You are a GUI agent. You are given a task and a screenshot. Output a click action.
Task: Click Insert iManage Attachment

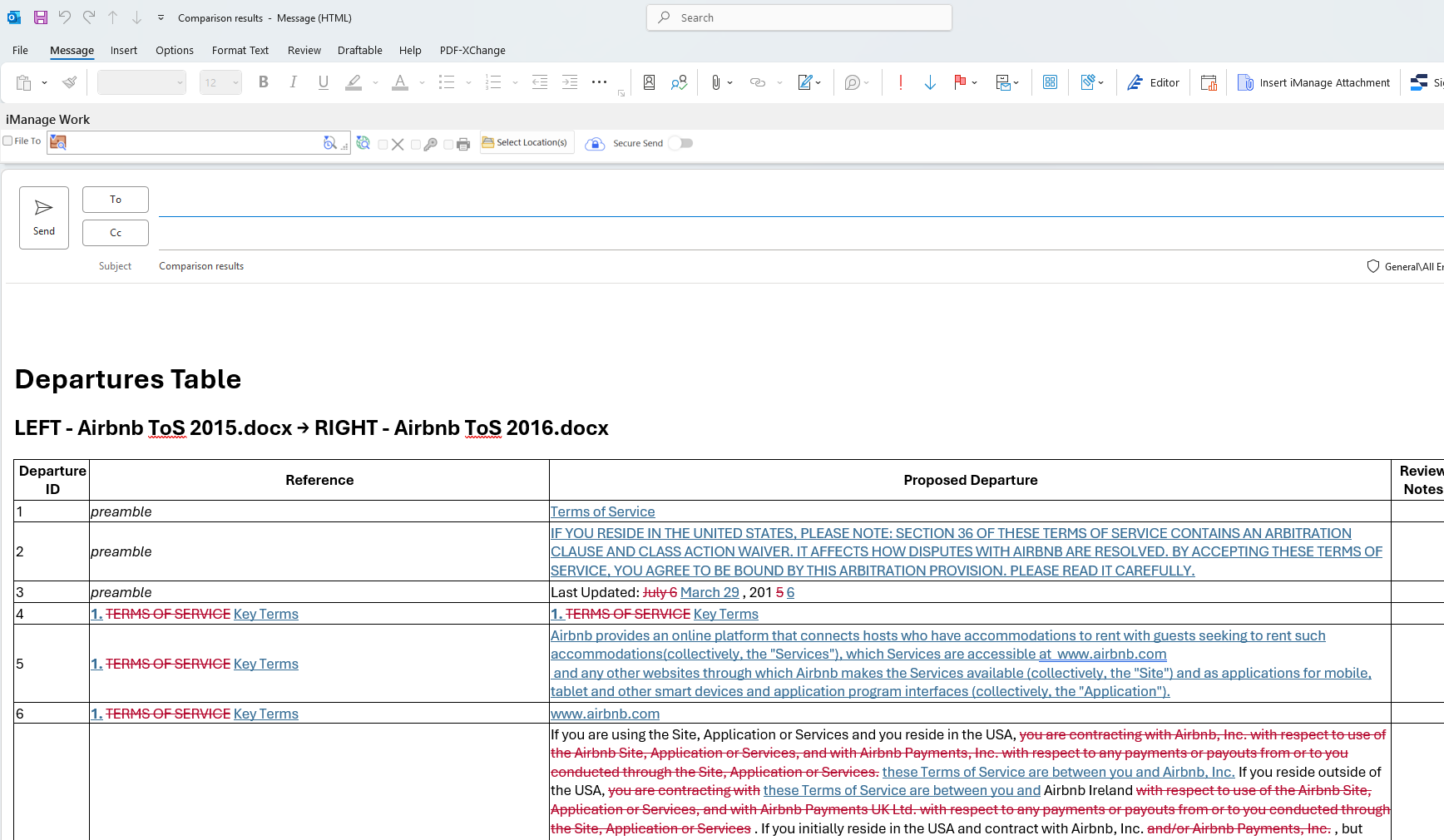(x=1313, y=82)
